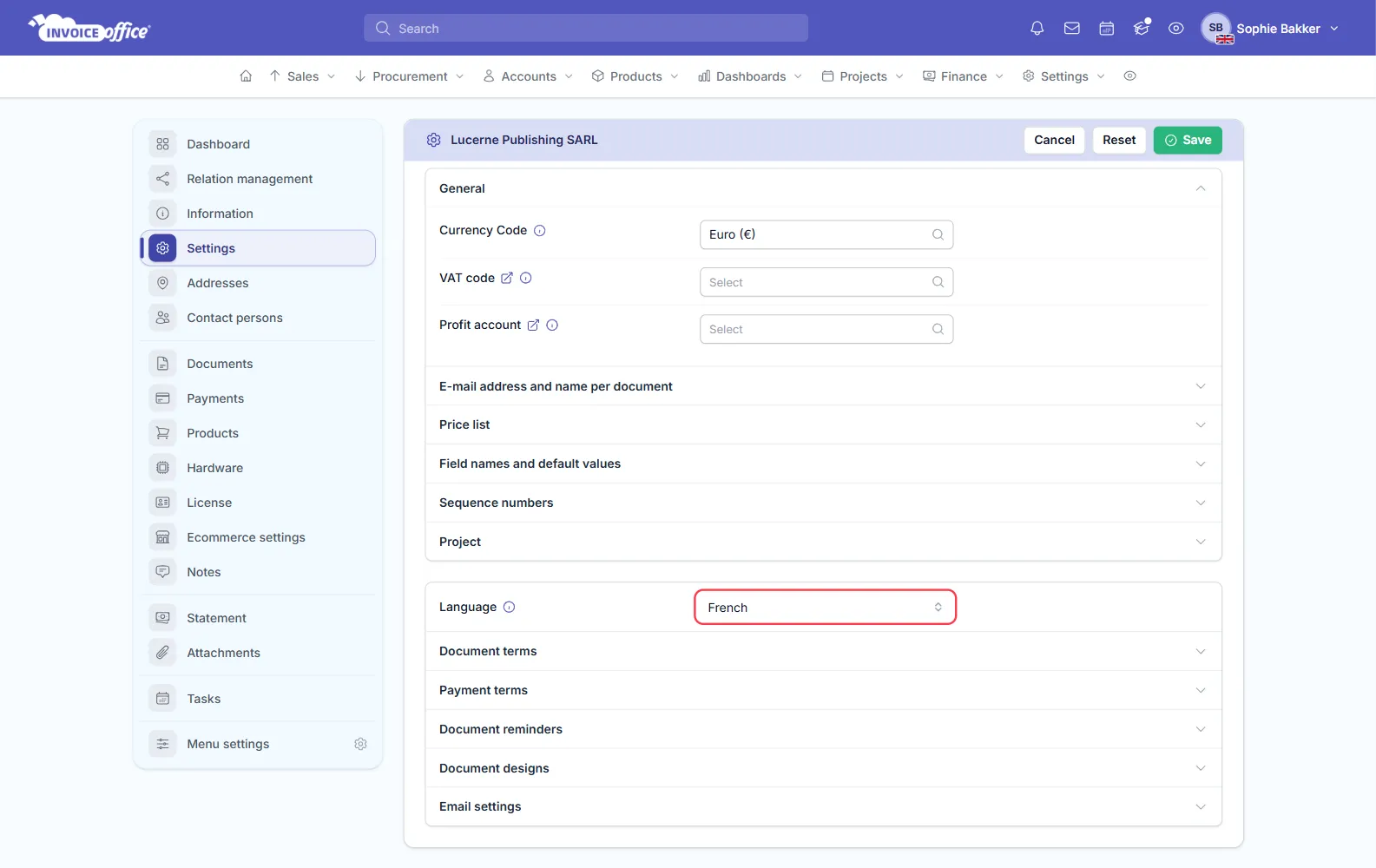This screenshot has height=868, width=1376.
Task: Go to Addresses sidebar item
Action: (258, 283)
